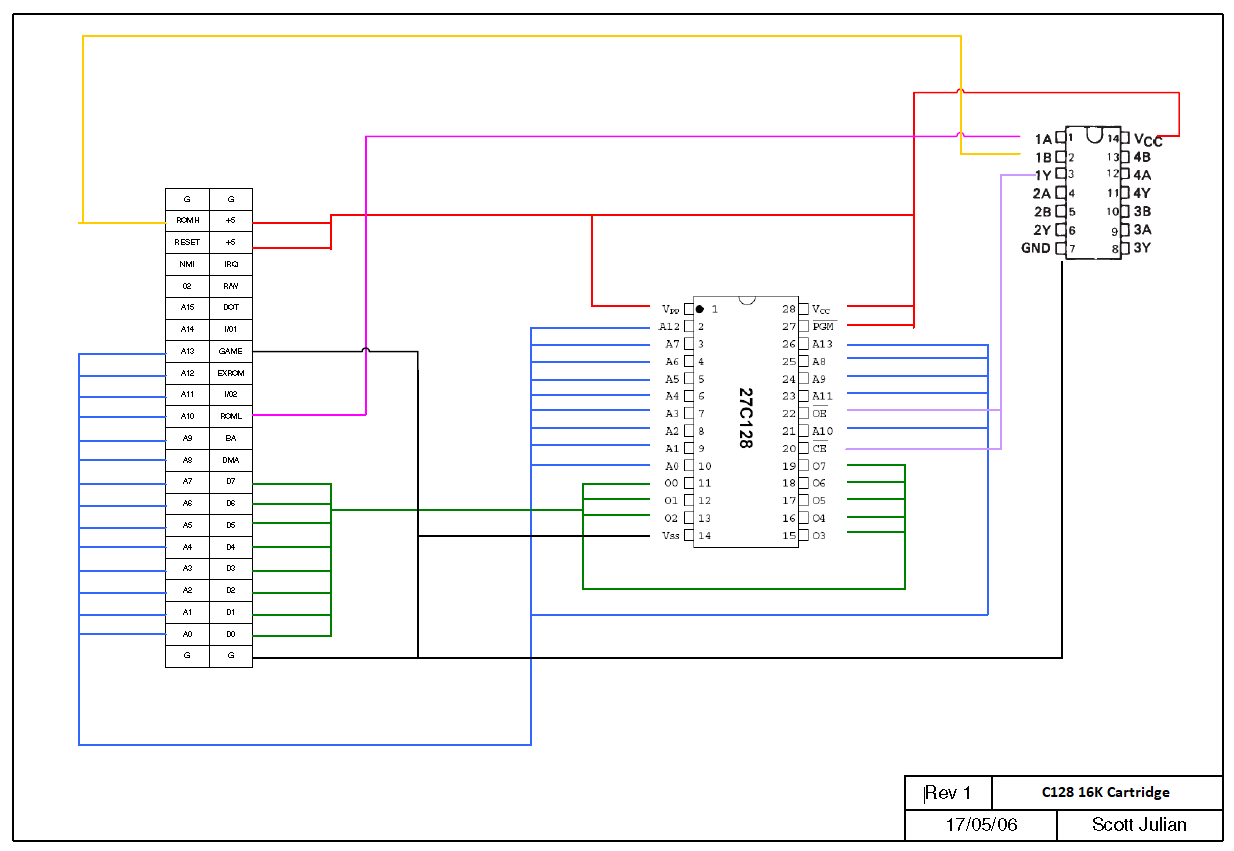Select the A15 connector cell

187,308
